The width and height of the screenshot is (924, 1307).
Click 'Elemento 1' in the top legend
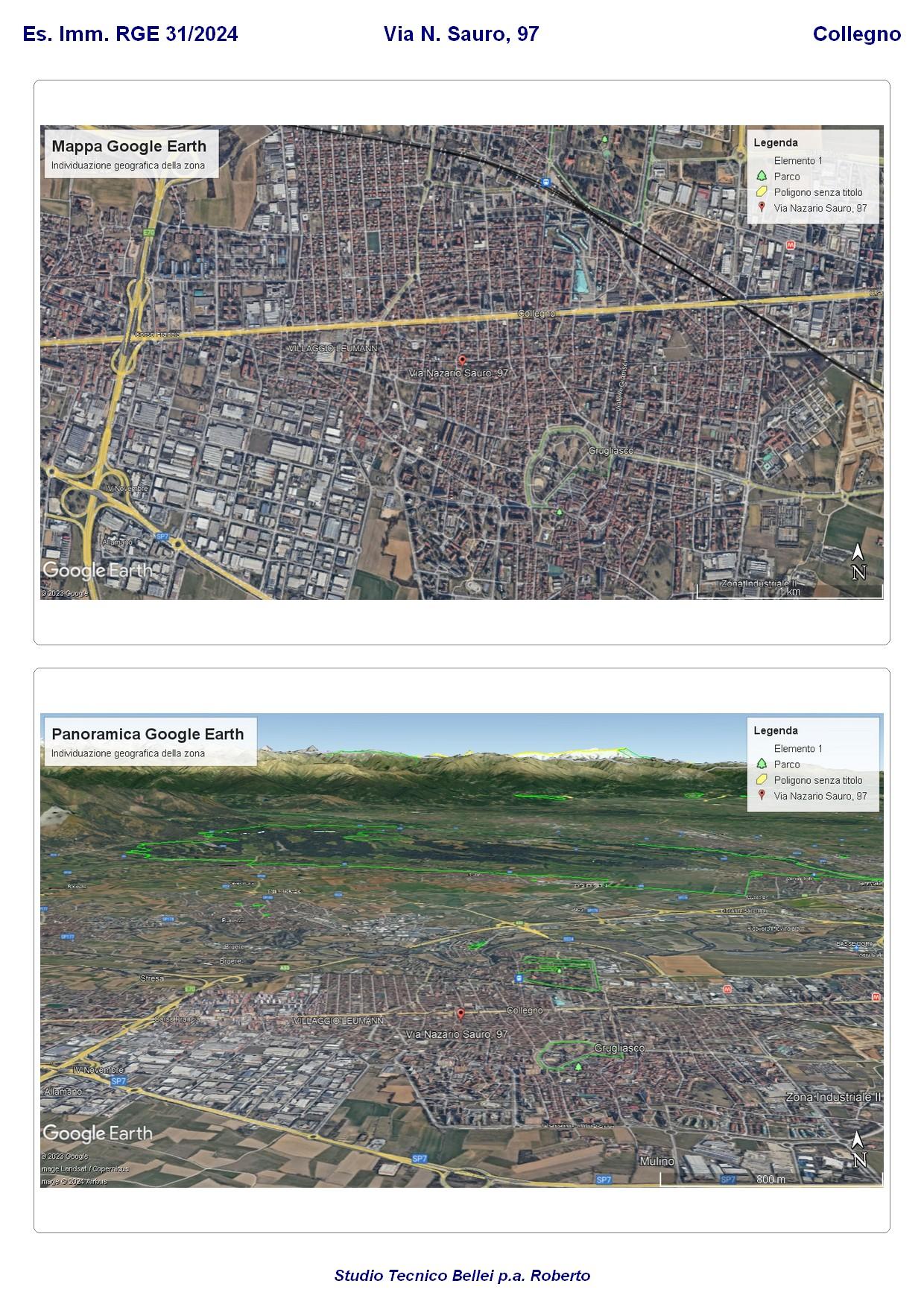(x=798, y=160)
